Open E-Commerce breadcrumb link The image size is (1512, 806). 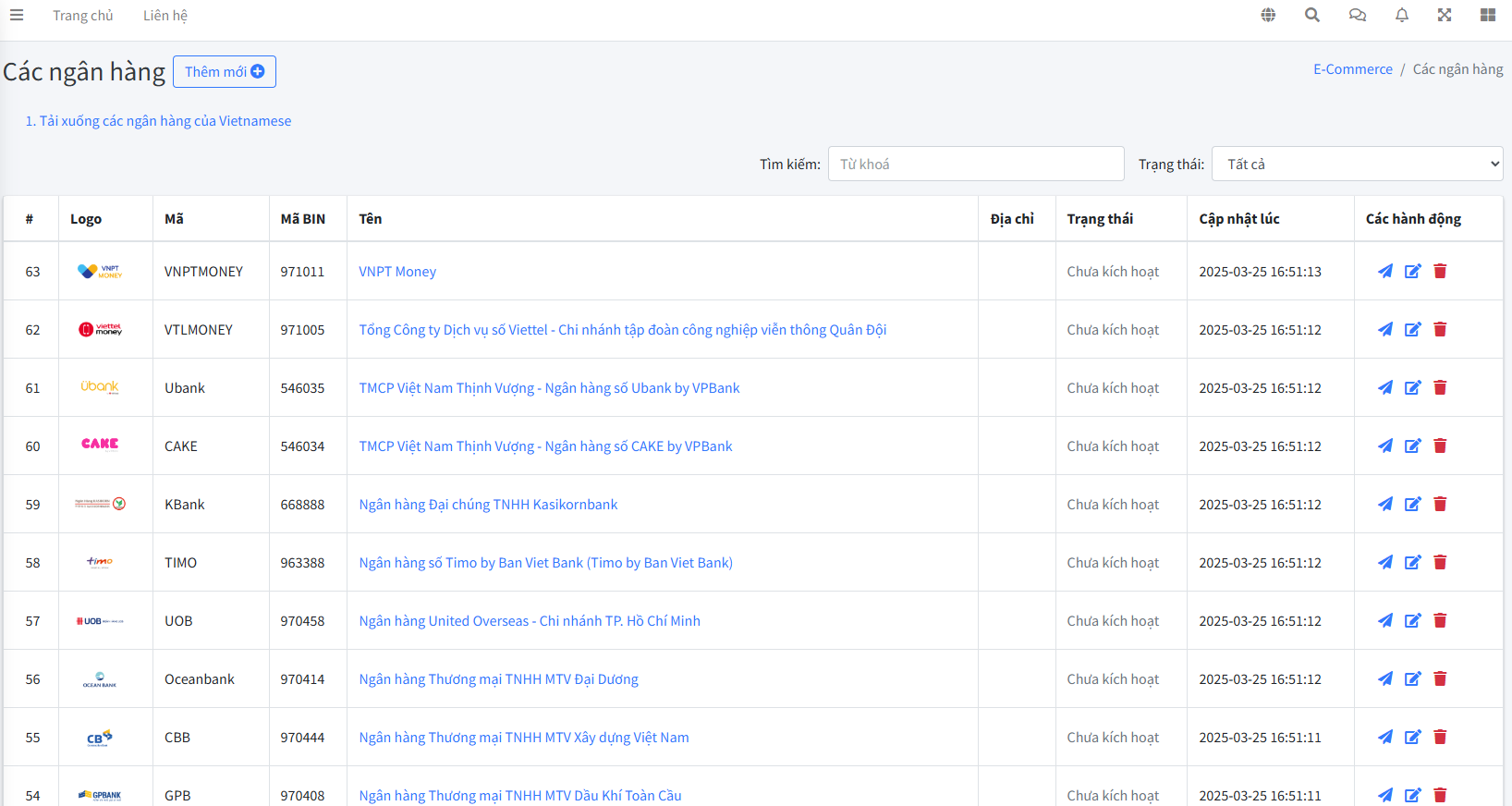(x=1352, y=69)
